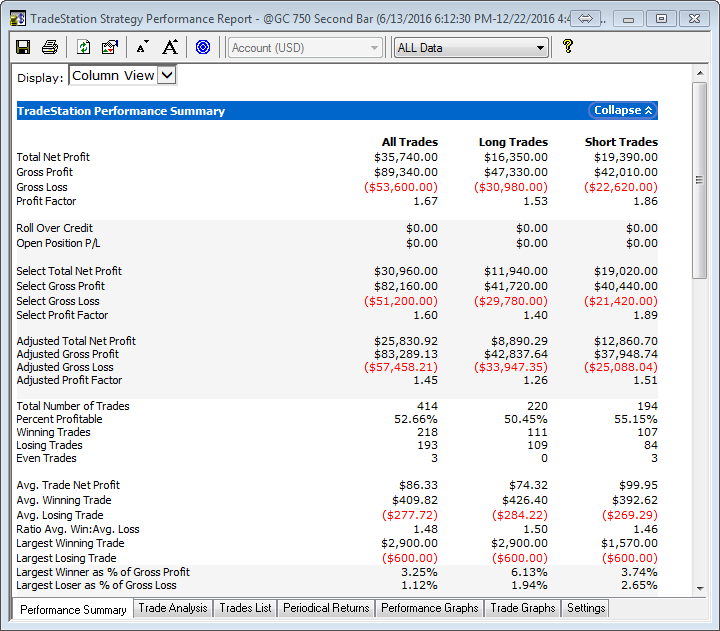Increase font size with large A icon

point(170,47)
